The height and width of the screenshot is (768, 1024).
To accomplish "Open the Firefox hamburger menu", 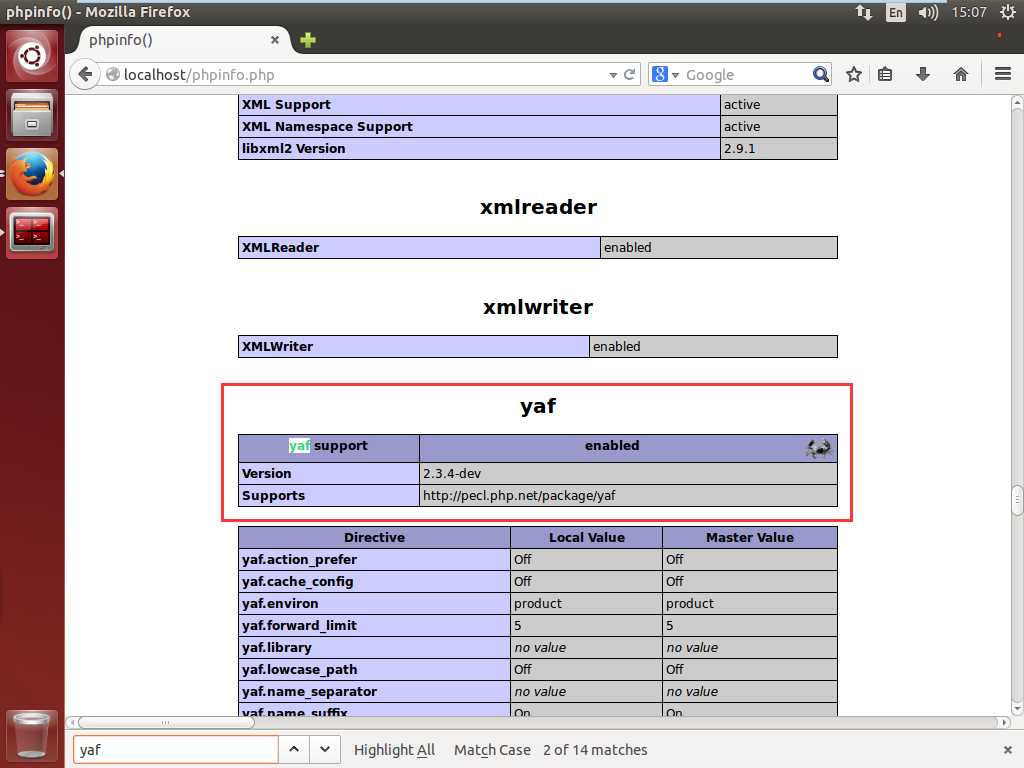I will coord(1003,74).
